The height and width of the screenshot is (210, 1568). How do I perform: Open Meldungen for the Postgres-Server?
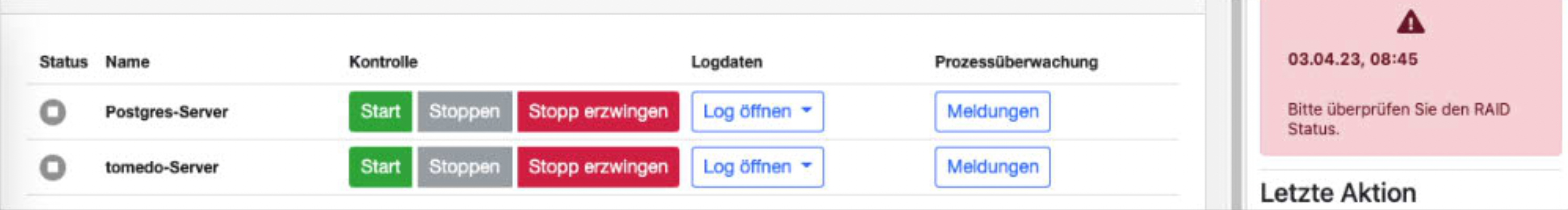click(992, 111)
